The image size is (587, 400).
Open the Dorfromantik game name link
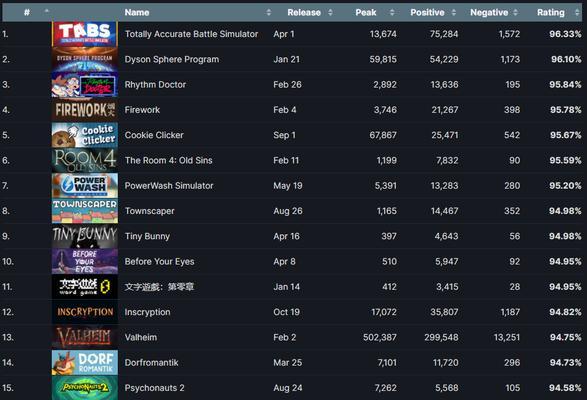[152, 363]
